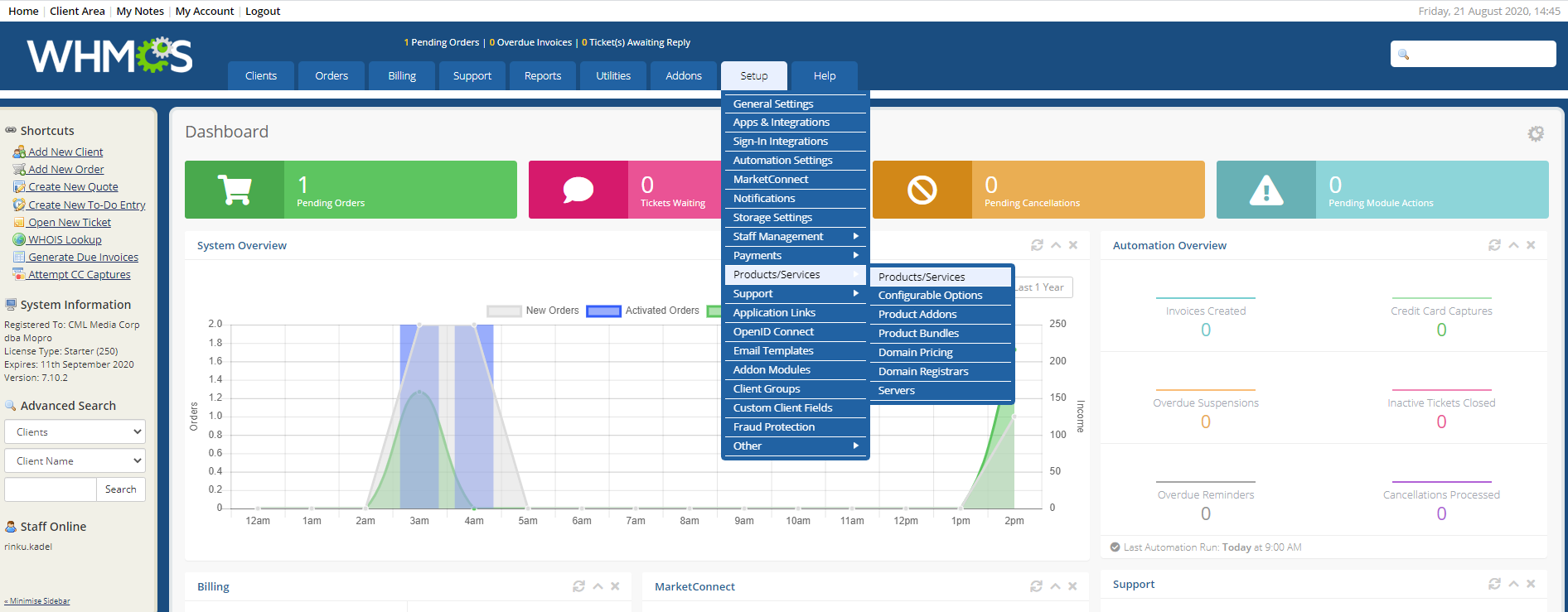This screenshot has height=612, width=1568.
Task: Collapse the Automation Overview panel chevron
Action: (1513, 245)
